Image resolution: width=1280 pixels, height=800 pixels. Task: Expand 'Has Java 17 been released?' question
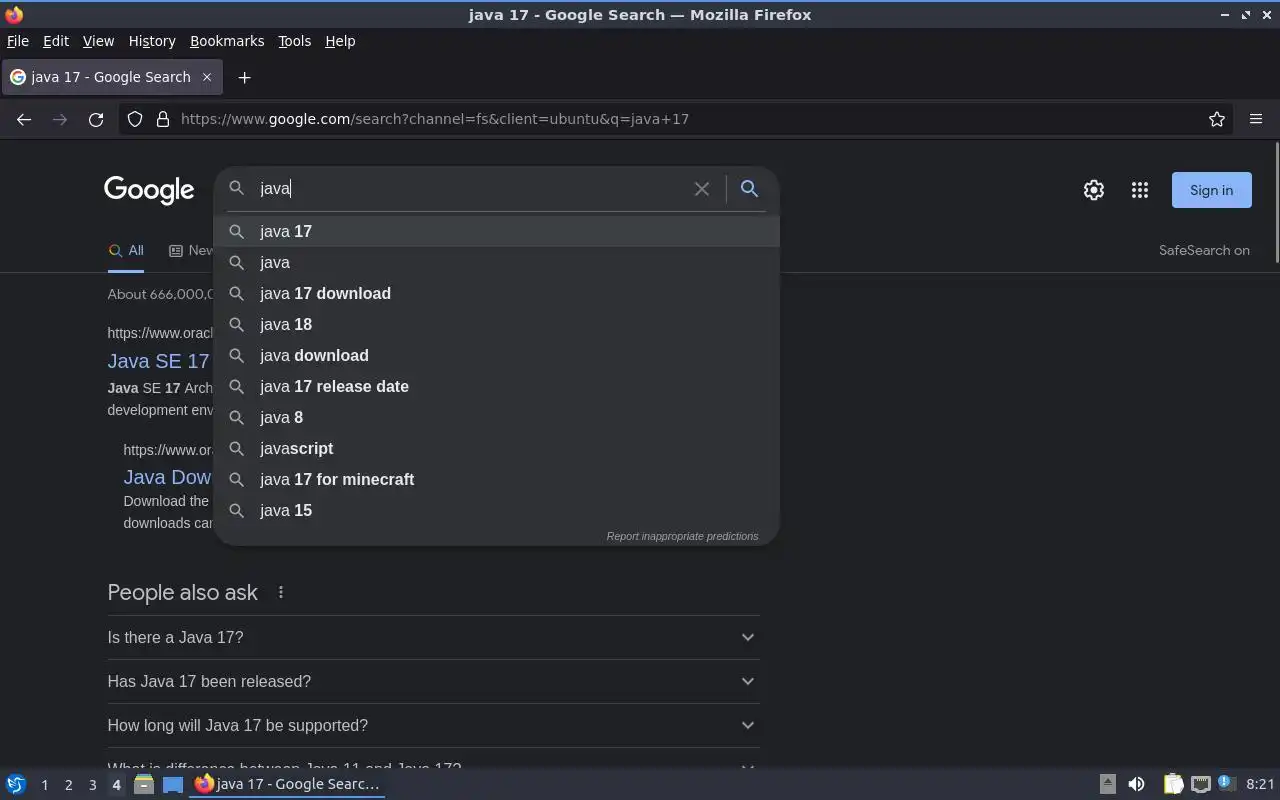coord(433,681)
